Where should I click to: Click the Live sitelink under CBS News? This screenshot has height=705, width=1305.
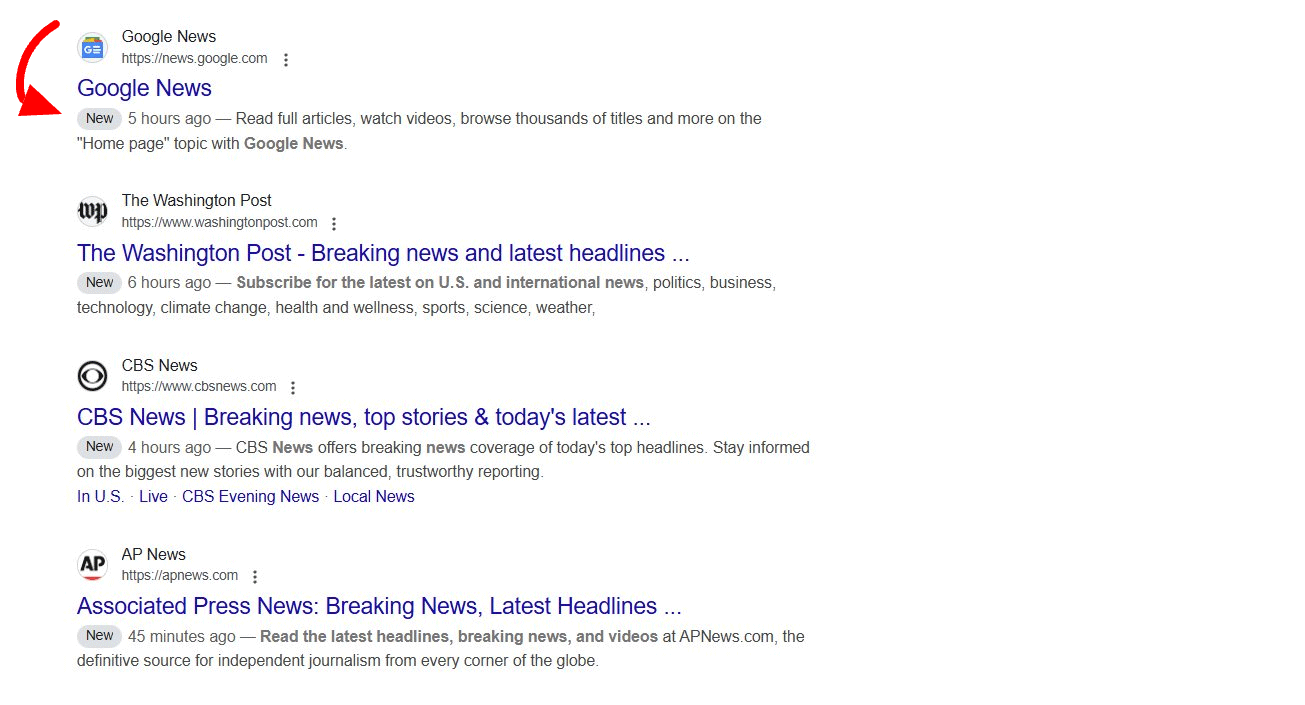pyautogui.click(x=153, y=496)
